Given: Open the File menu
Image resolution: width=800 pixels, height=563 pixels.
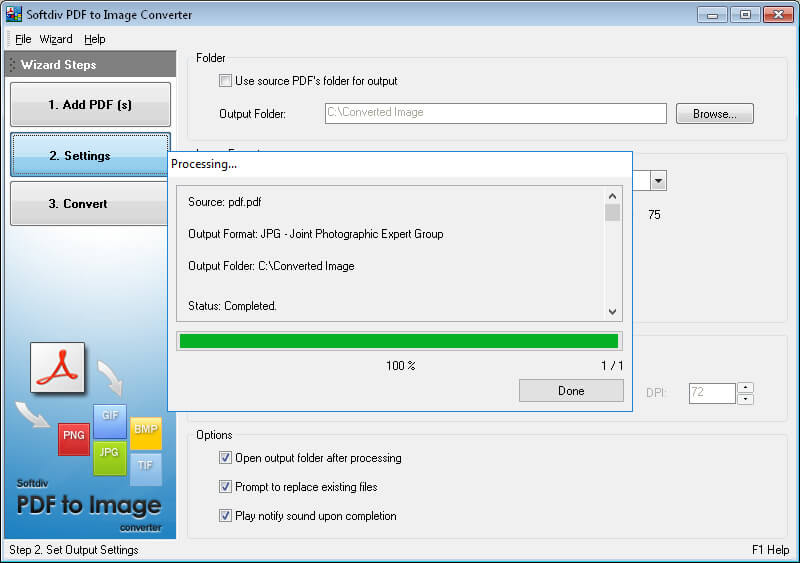Looking at the screenshot, I should tap(23, 39).
